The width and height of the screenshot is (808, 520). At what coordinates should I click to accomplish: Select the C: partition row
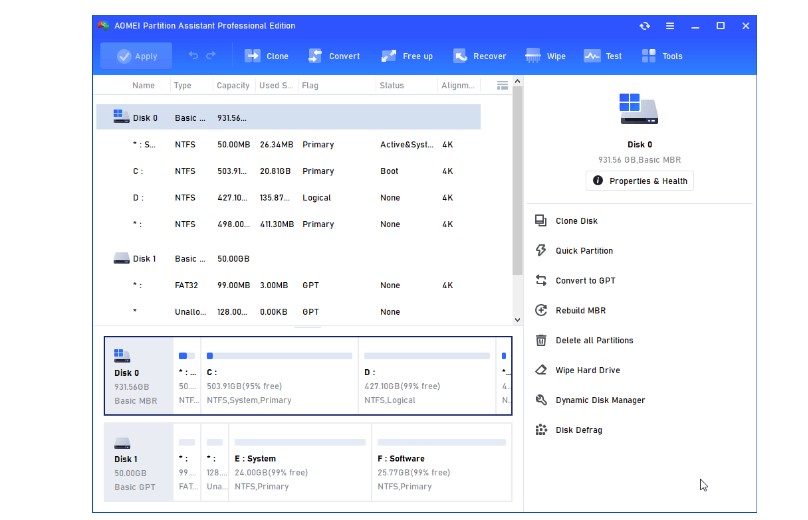coord(289,171)
